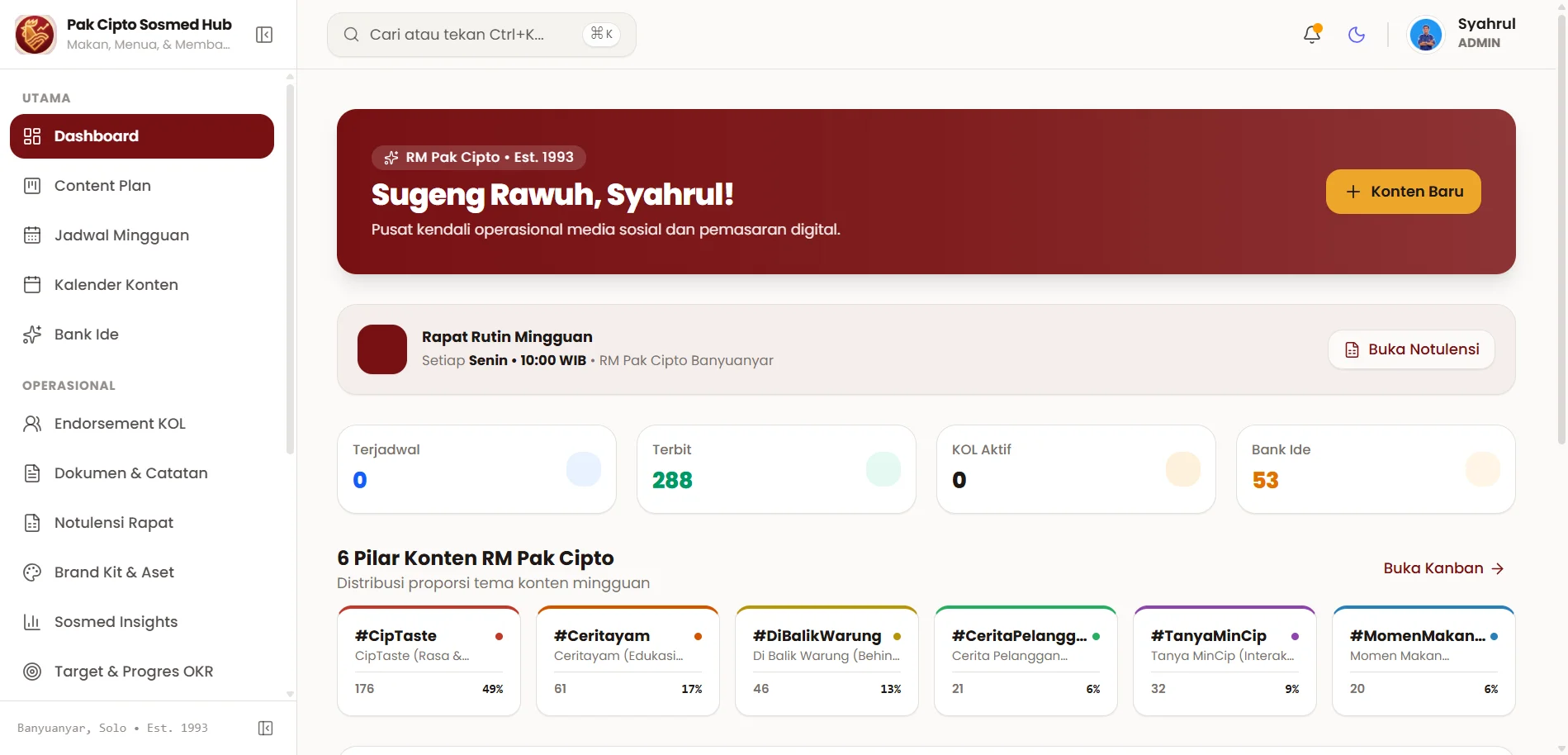Collapse sidebar via the footer panel icon
This screenshot has height=755, width=1568.
[x=266, y=728]
